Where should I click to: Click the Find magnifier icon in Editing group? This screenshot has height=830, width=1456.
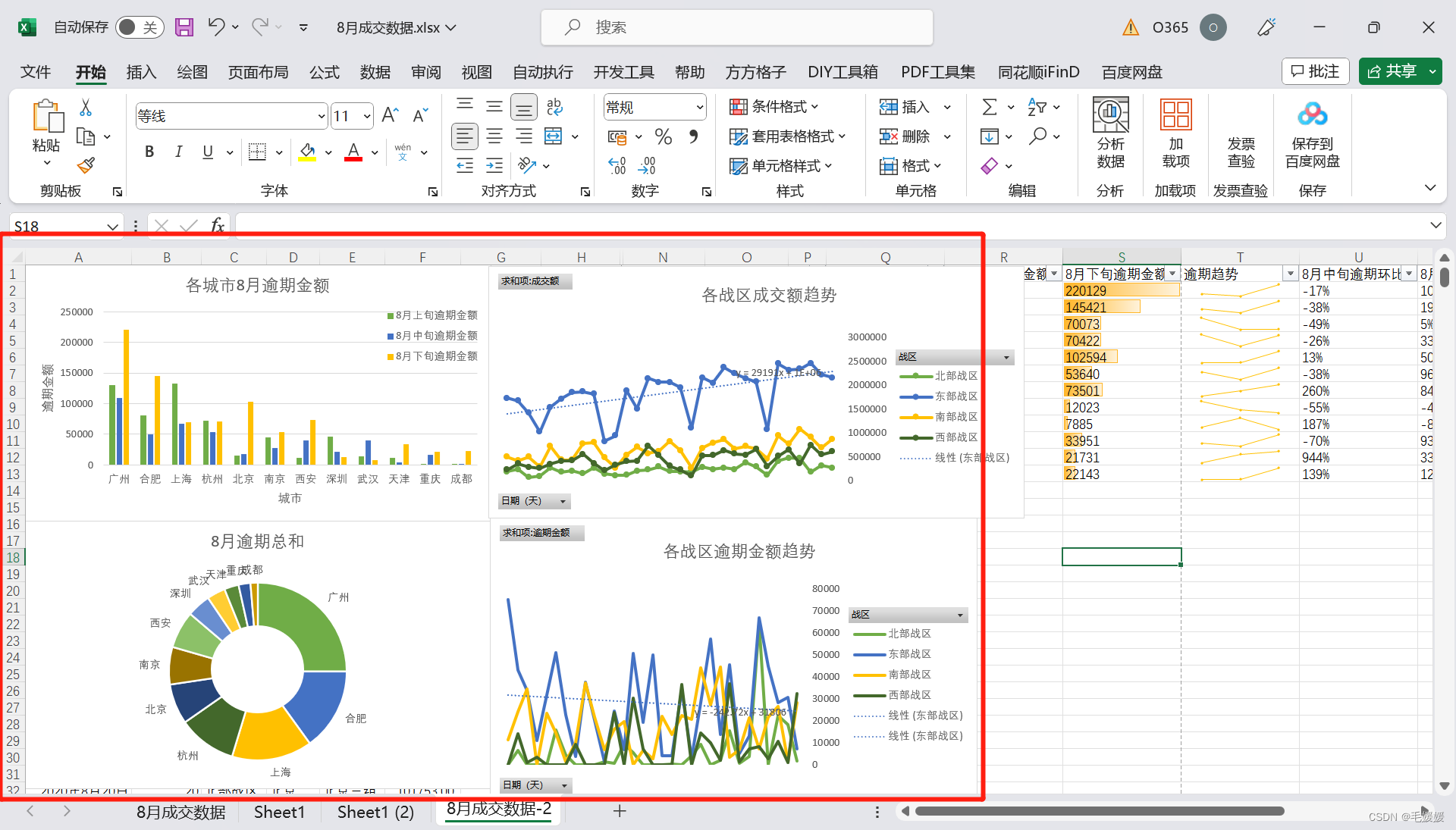click(1037, 136)
